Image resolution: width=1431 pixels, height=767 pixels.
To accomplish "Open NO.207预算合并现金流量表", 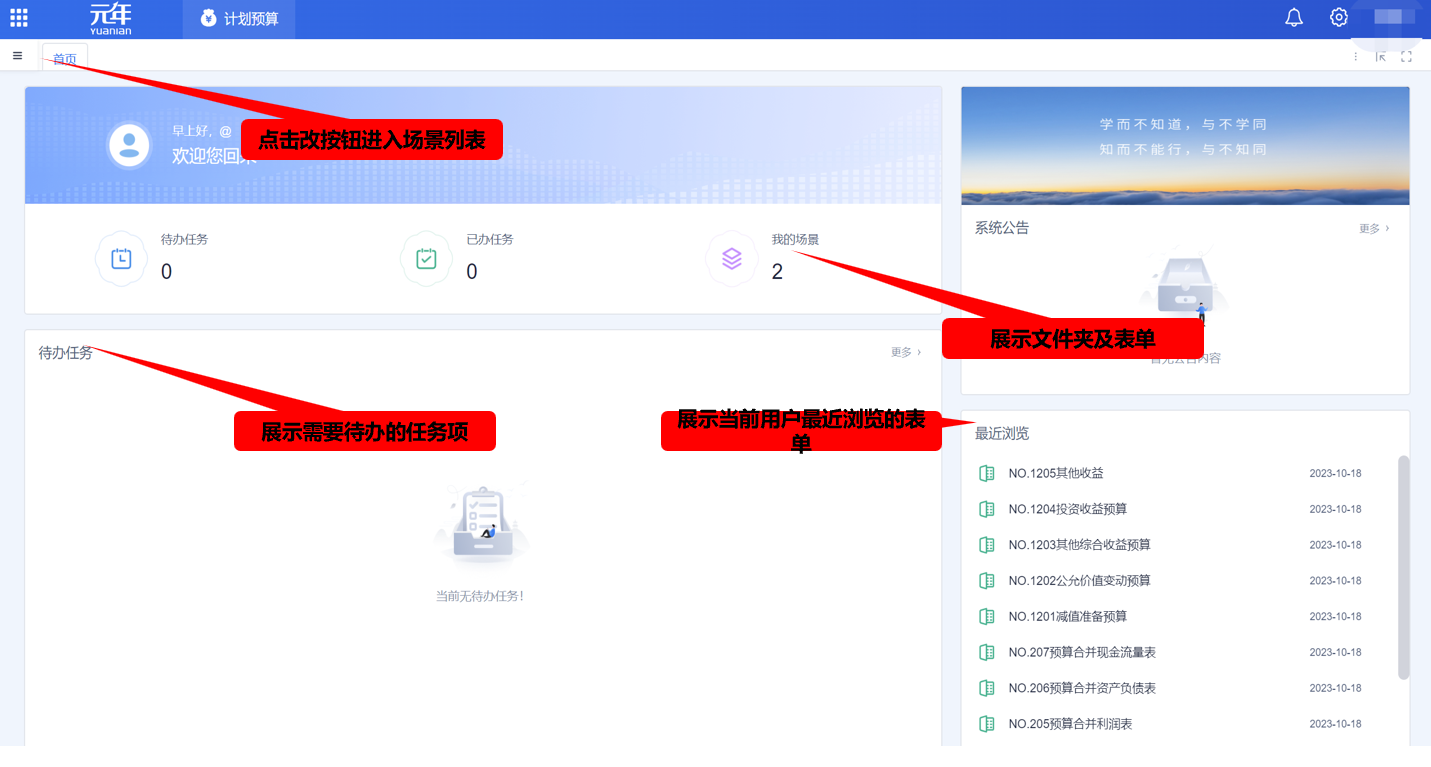I will [x=1082, y=652].
